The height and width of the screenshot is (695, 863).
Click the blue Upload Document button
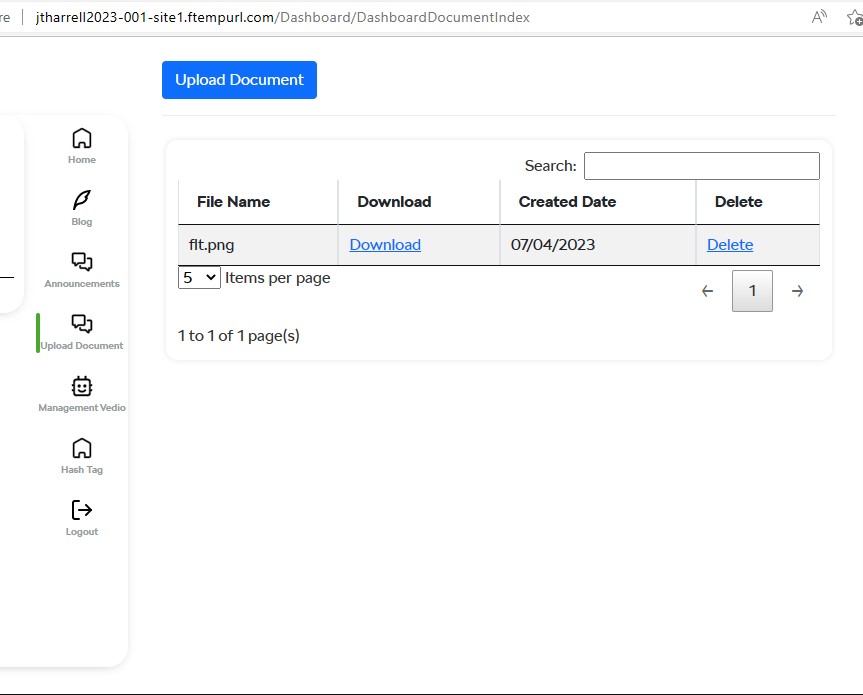point(239,80)
